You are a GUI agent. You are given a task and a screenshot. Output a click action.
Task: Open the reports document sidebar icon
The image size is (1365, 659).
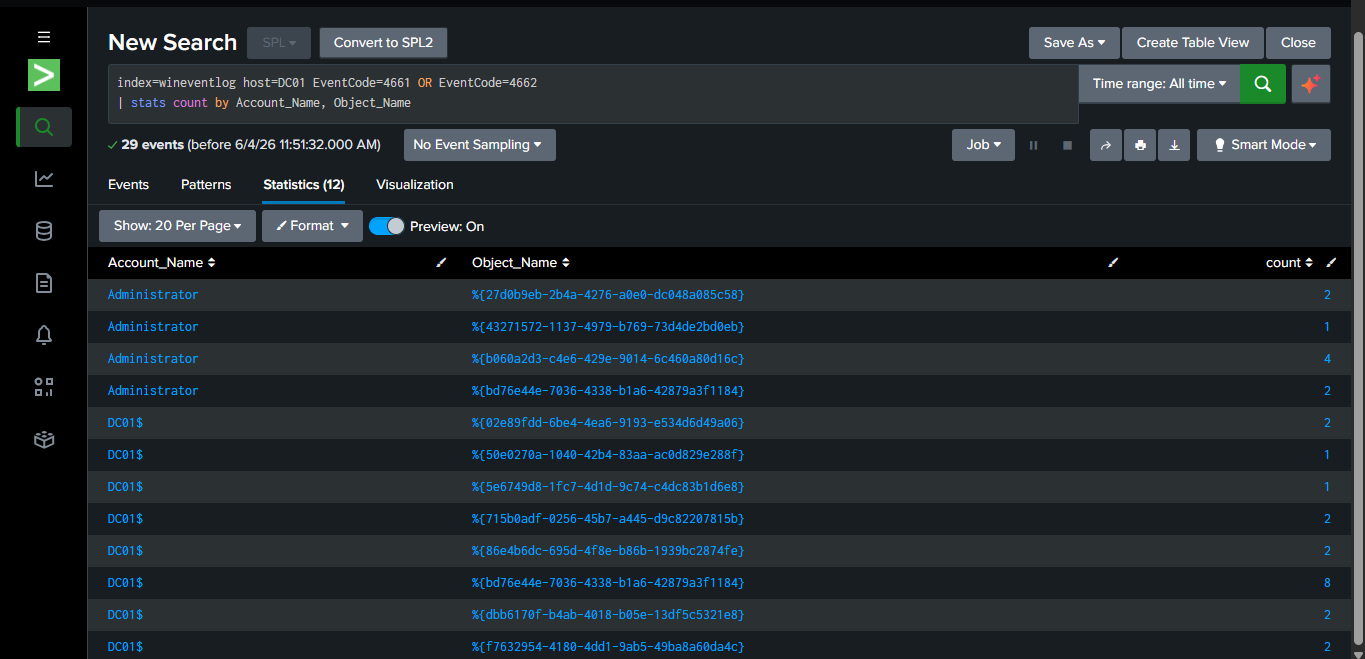(x=44, y=283)
